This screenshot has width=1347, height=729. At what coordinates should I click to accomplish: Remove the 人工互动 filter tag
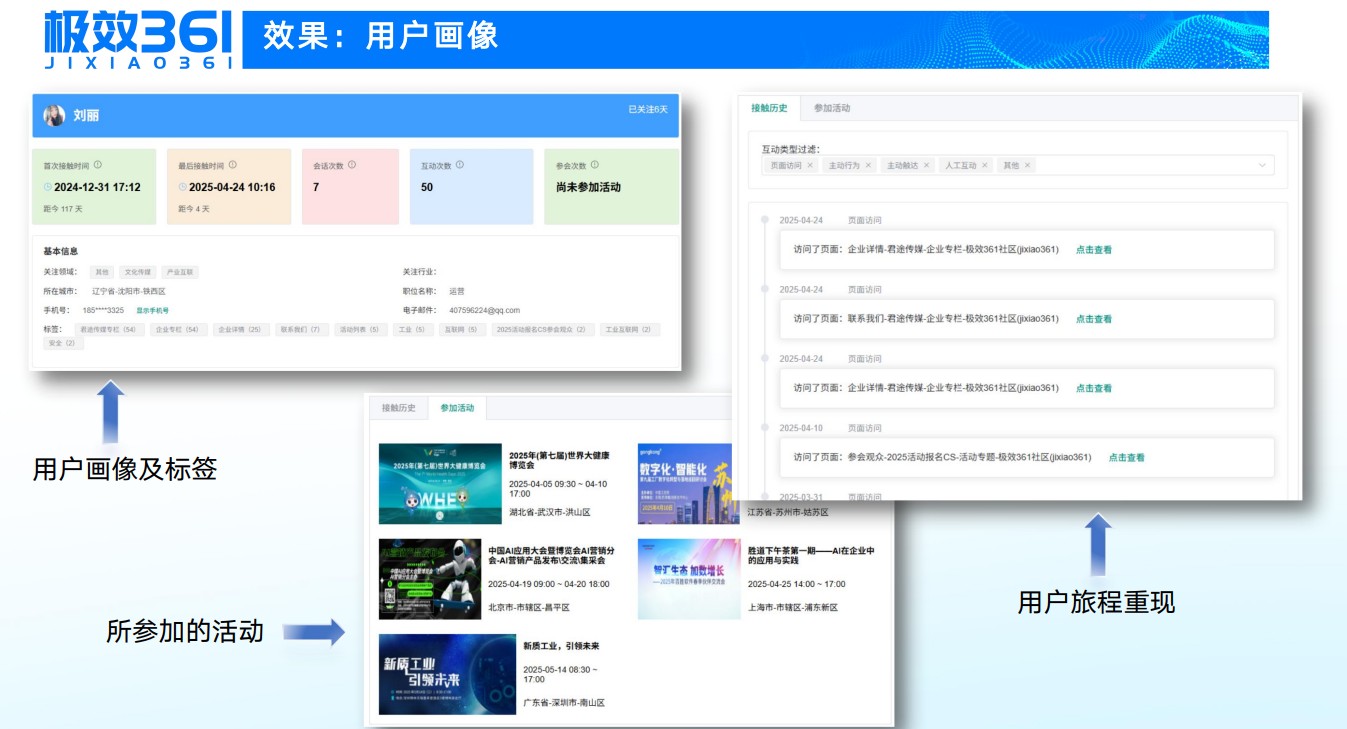coord(984,165)
